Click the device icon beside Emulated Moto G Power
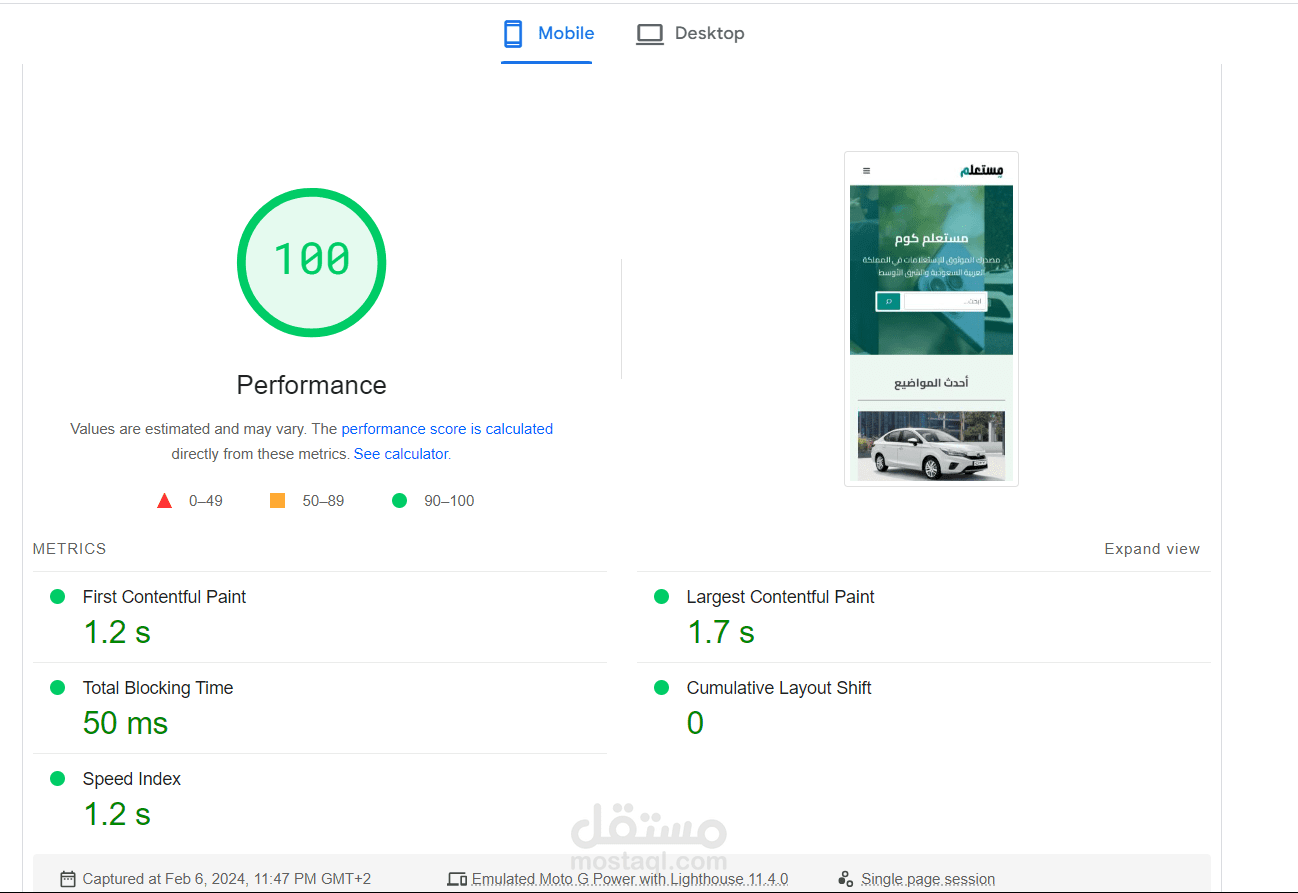Image resolution: width=1298 pixels, height=893 pixels. click(457, 880)
